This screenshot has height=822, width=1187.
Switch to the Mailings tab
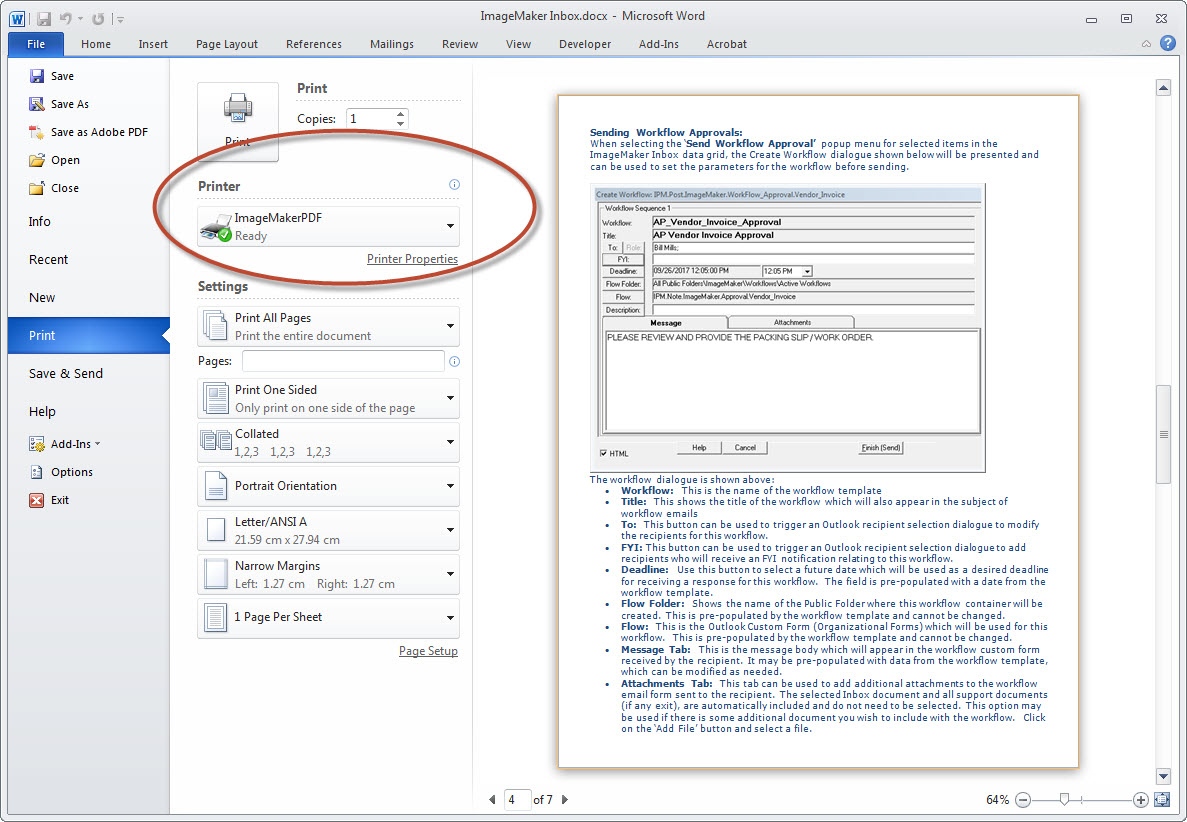(x=391, y=44)
